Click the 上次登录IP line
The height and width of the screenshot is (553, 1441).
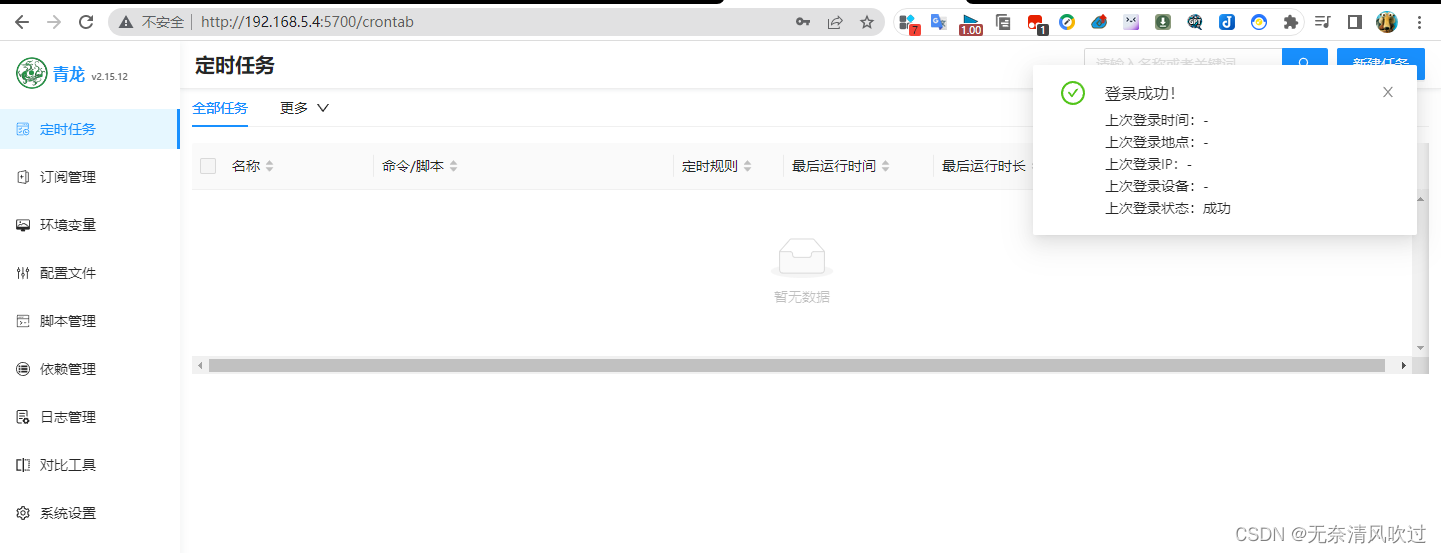pyautogui.click(x=1148, y=164)
